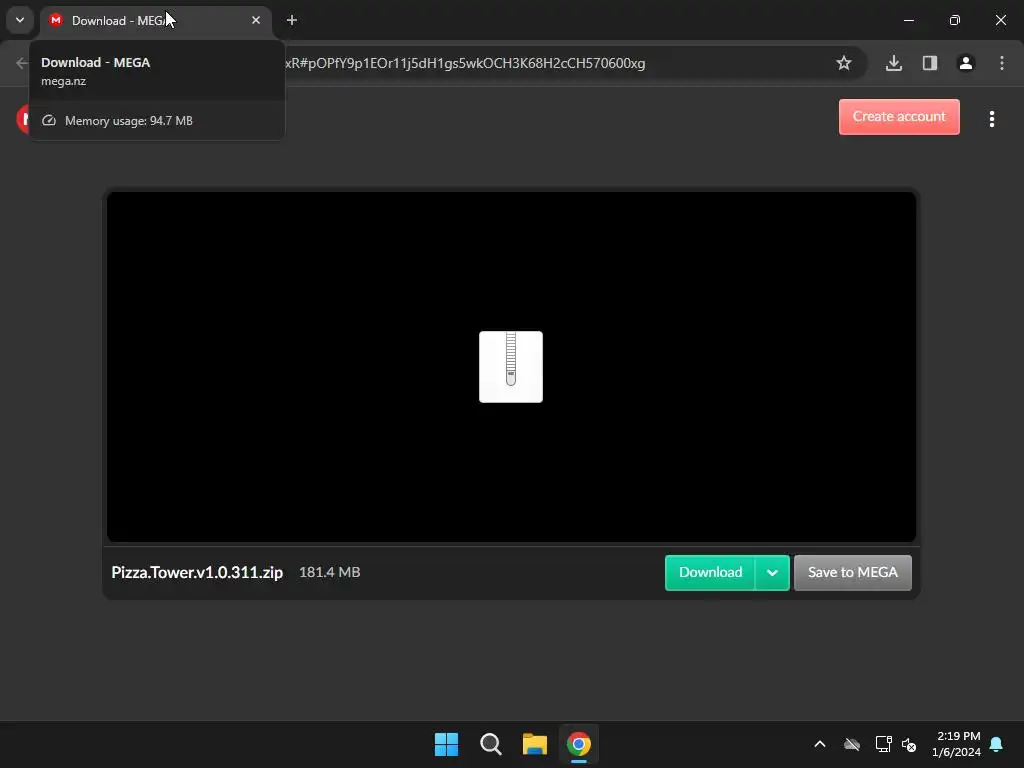The height and width of the screenshot is (768, 1024).
Task: Click the mega.nz text in tab hover card
Action: (x=63, y=81)
